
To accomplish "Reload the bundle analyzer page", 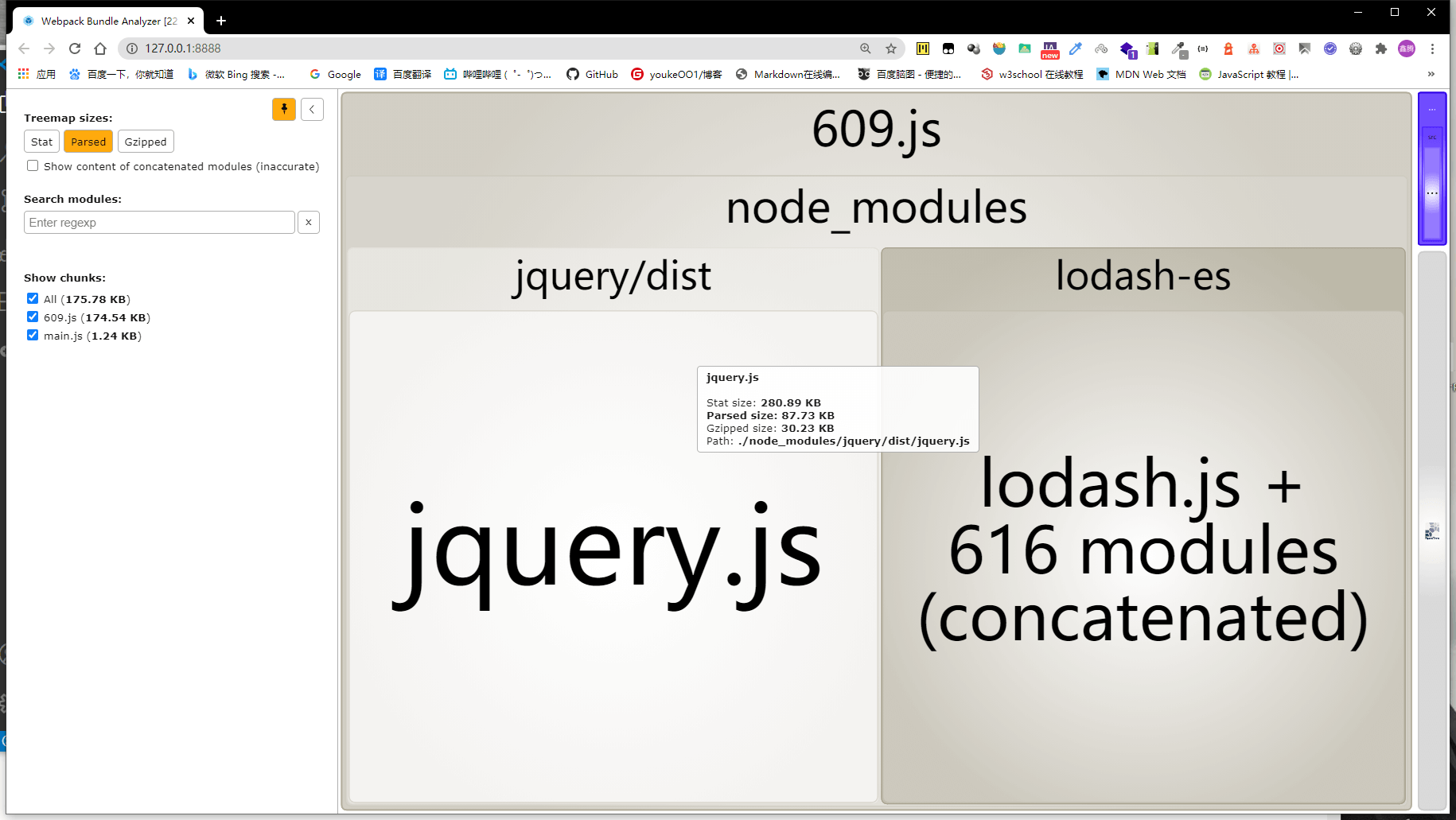I will [75, 49].
